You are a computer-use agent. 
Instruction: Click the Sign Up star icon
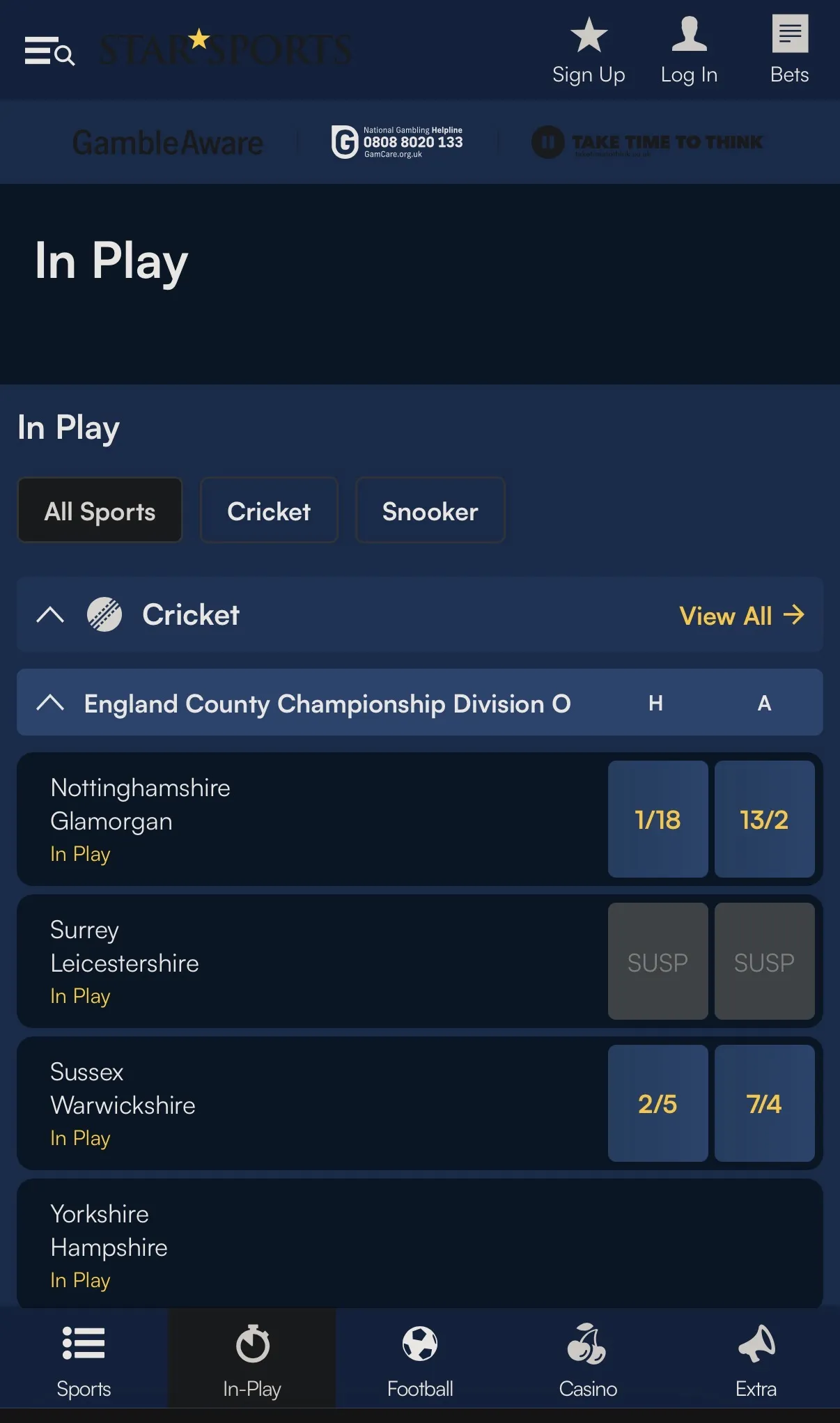(589, 33)
